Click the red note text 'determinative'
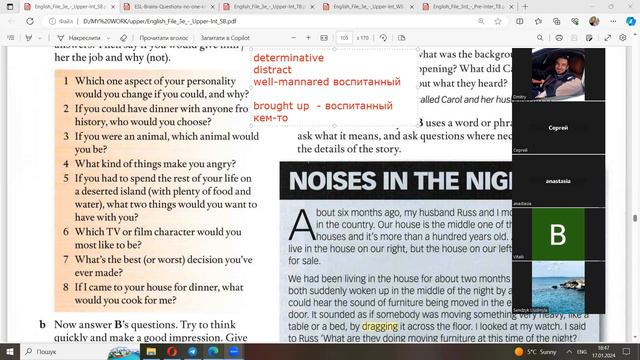 (289, 58)
